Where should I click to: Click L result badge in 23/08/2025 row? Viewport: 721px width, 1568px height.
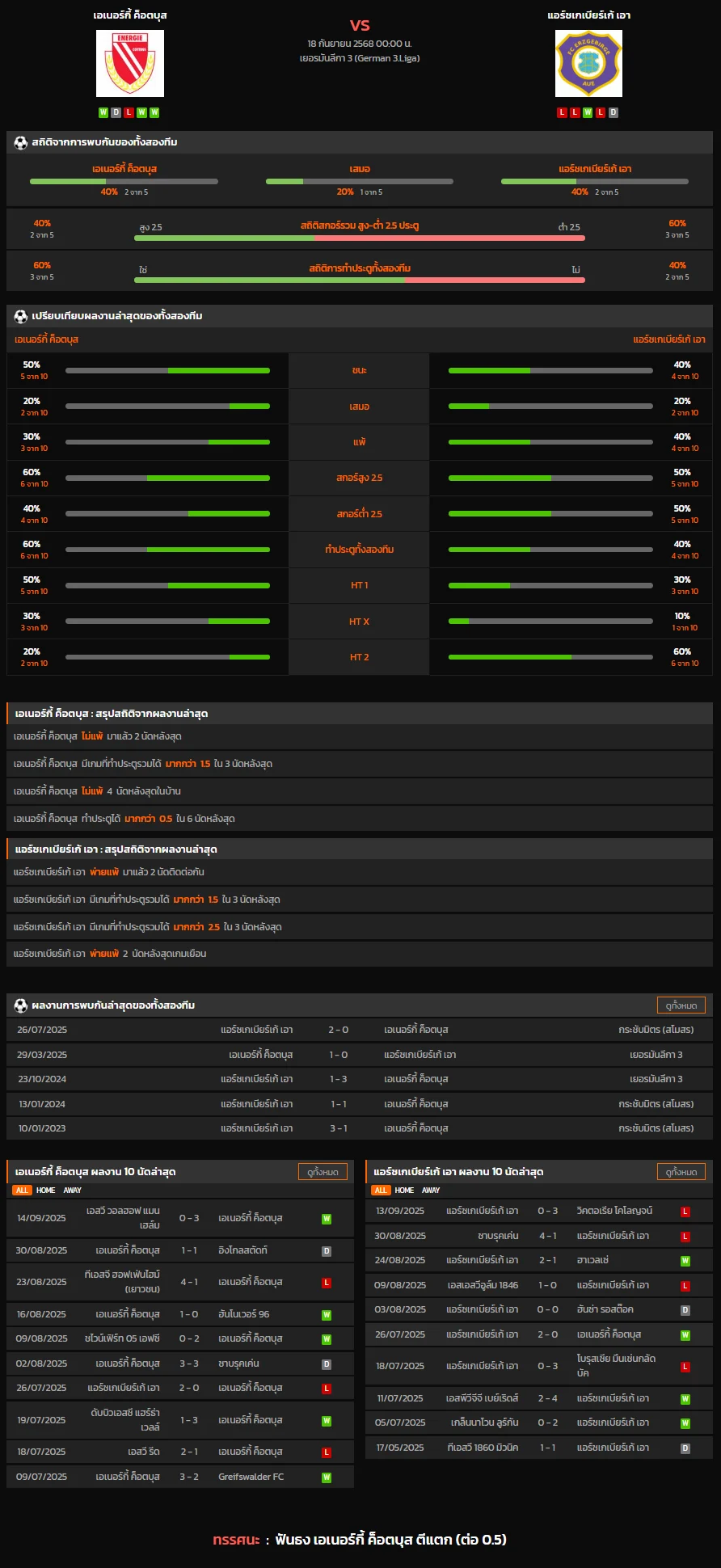327,1283
